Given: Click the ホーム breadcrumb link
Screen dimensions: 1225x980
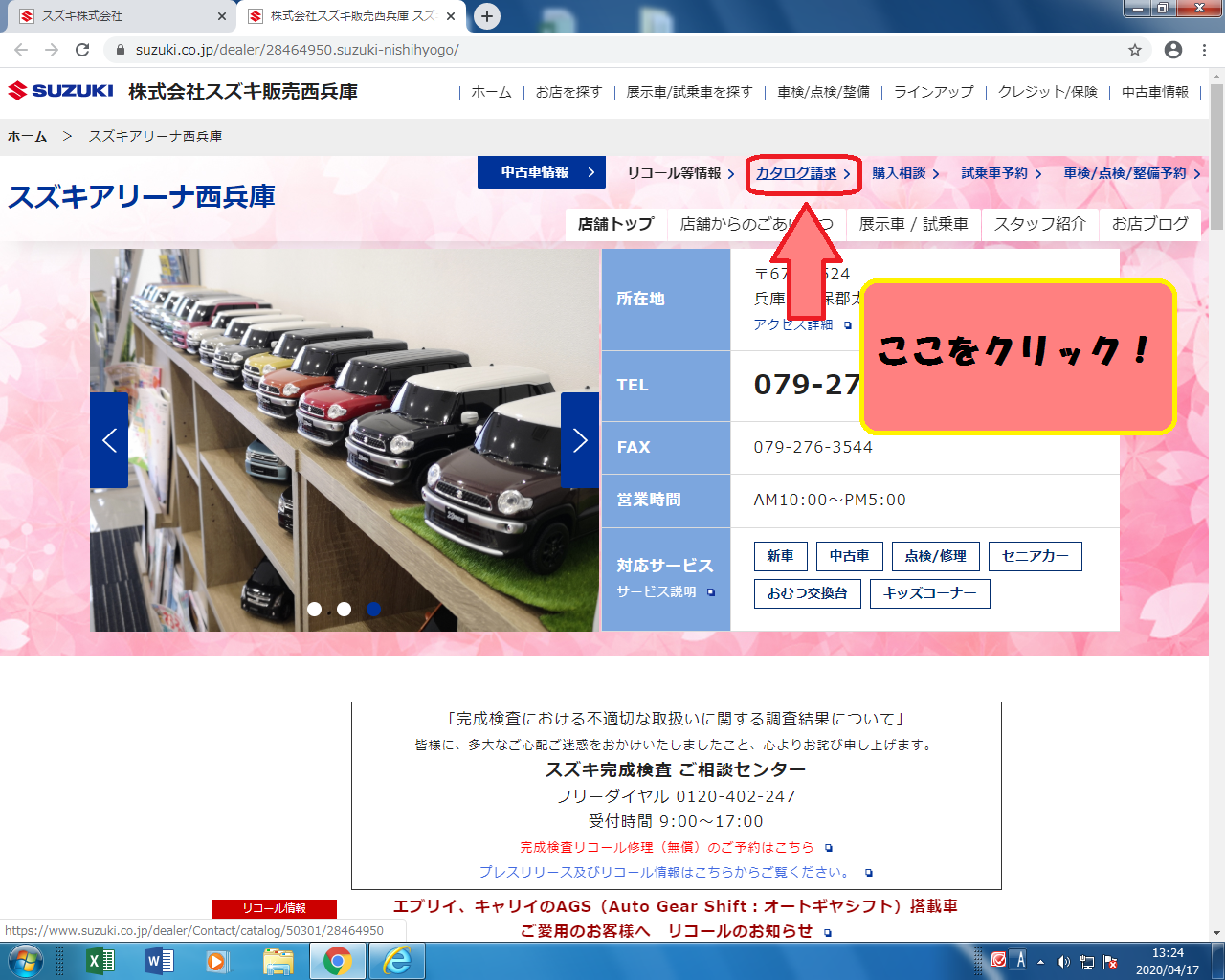Looking at the screenshot, I should coord(28,136).
